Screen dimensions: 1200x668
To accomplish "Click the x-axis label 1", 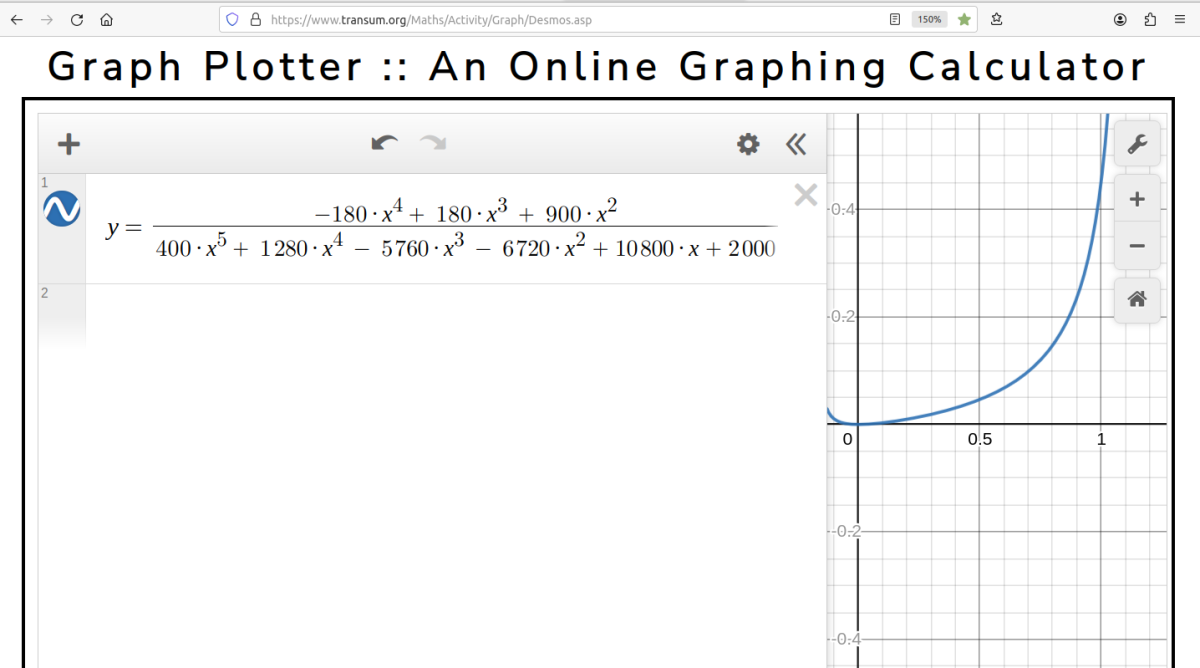I will (1101, 440).
